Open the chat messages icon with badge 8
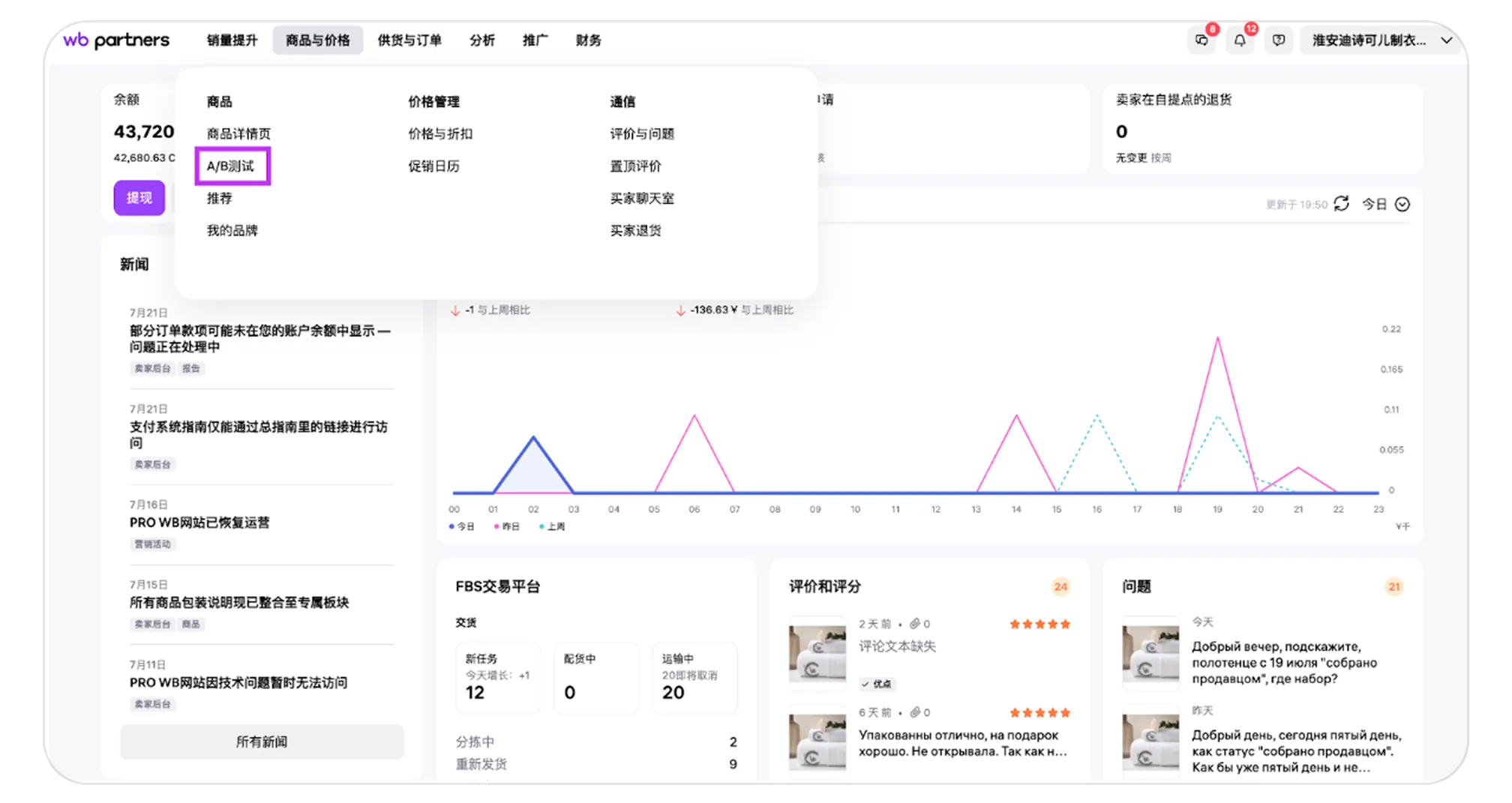The width and height of the screenshot is (1512, 803). coord(1201,40)
